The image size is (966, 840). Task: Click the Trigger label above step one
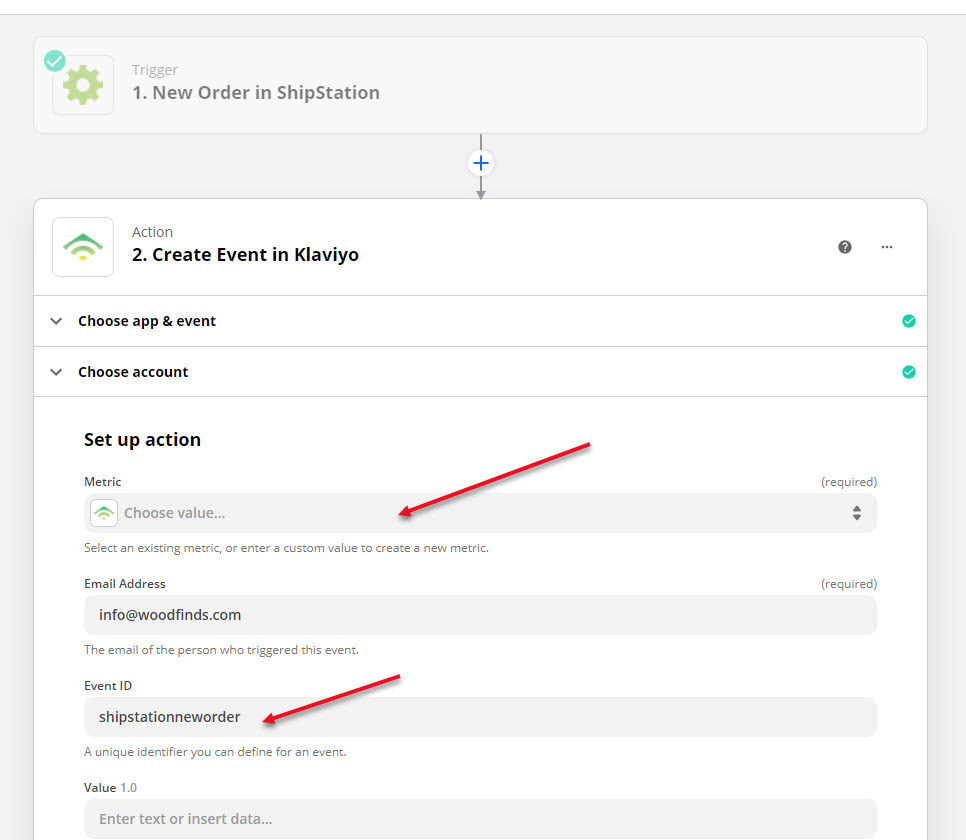(155, 70)
